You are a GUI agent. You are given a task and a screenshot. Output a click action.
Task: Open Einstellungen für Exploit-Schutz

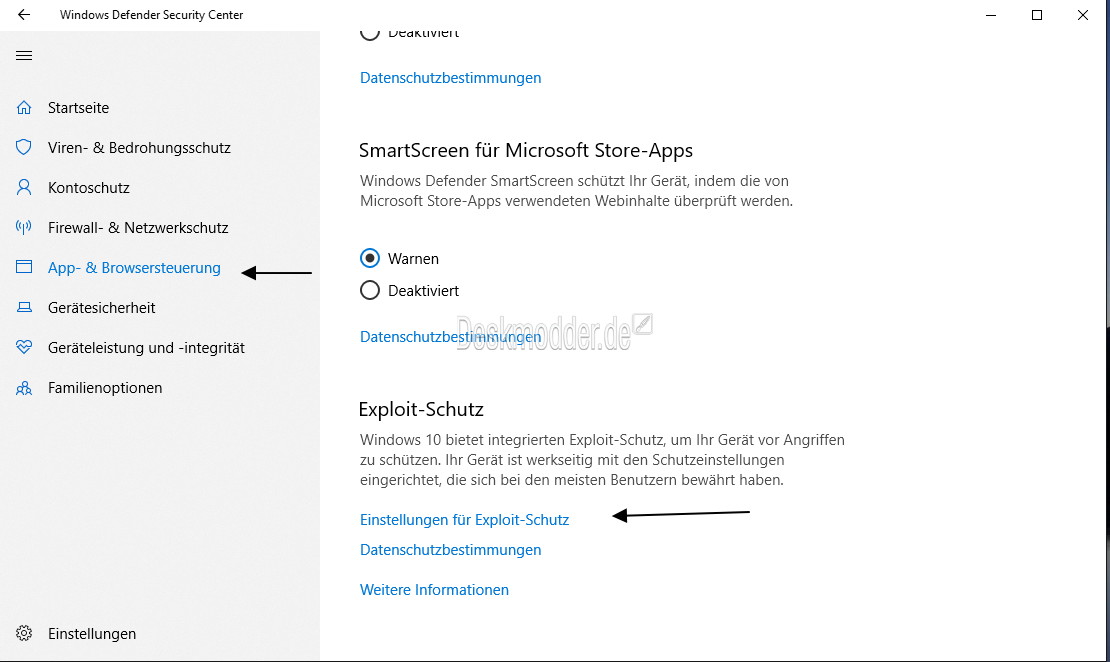coord(464,520)
